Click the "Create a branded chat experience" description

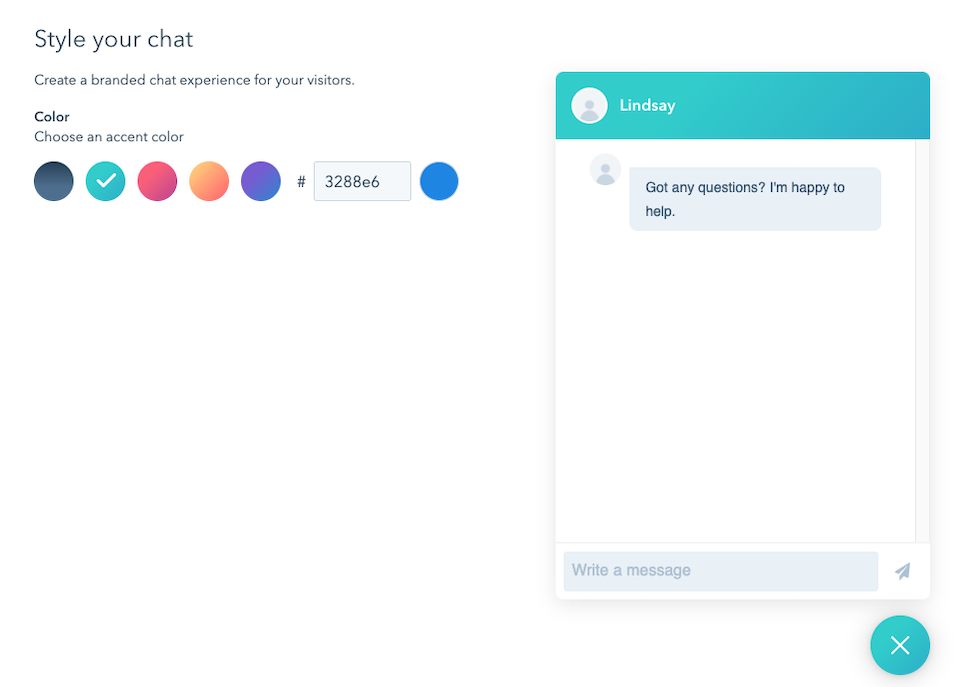coord(194,80)
